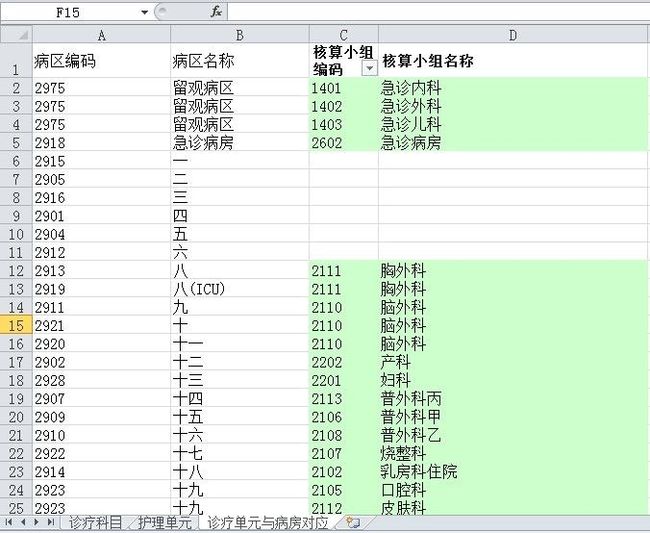Click cell containing 十七
Image resolution: width=650 pixels, height=533 pixels.
point(240,453)
